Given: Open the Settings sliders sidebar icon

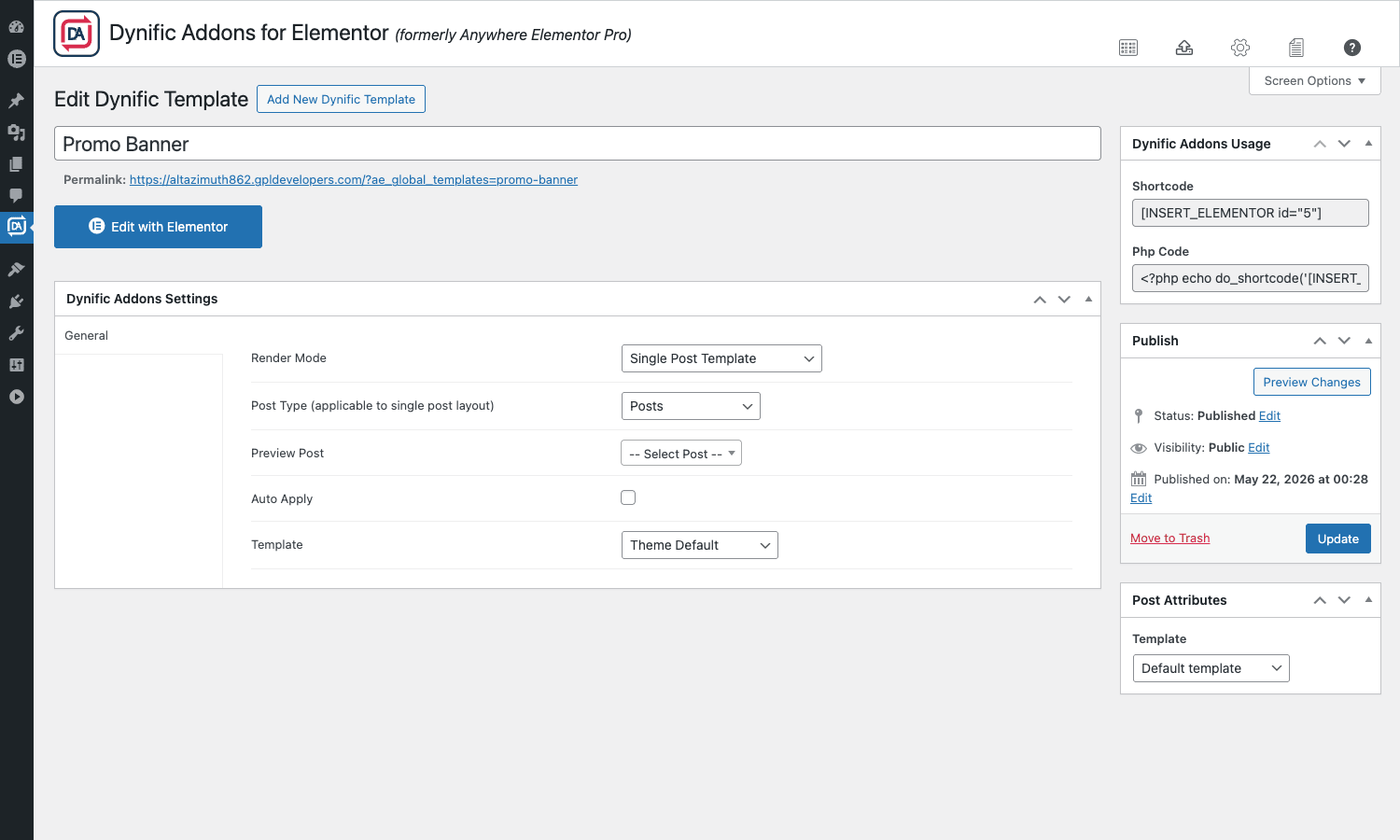Looking at the screenshot, I should tap(16, 365).
